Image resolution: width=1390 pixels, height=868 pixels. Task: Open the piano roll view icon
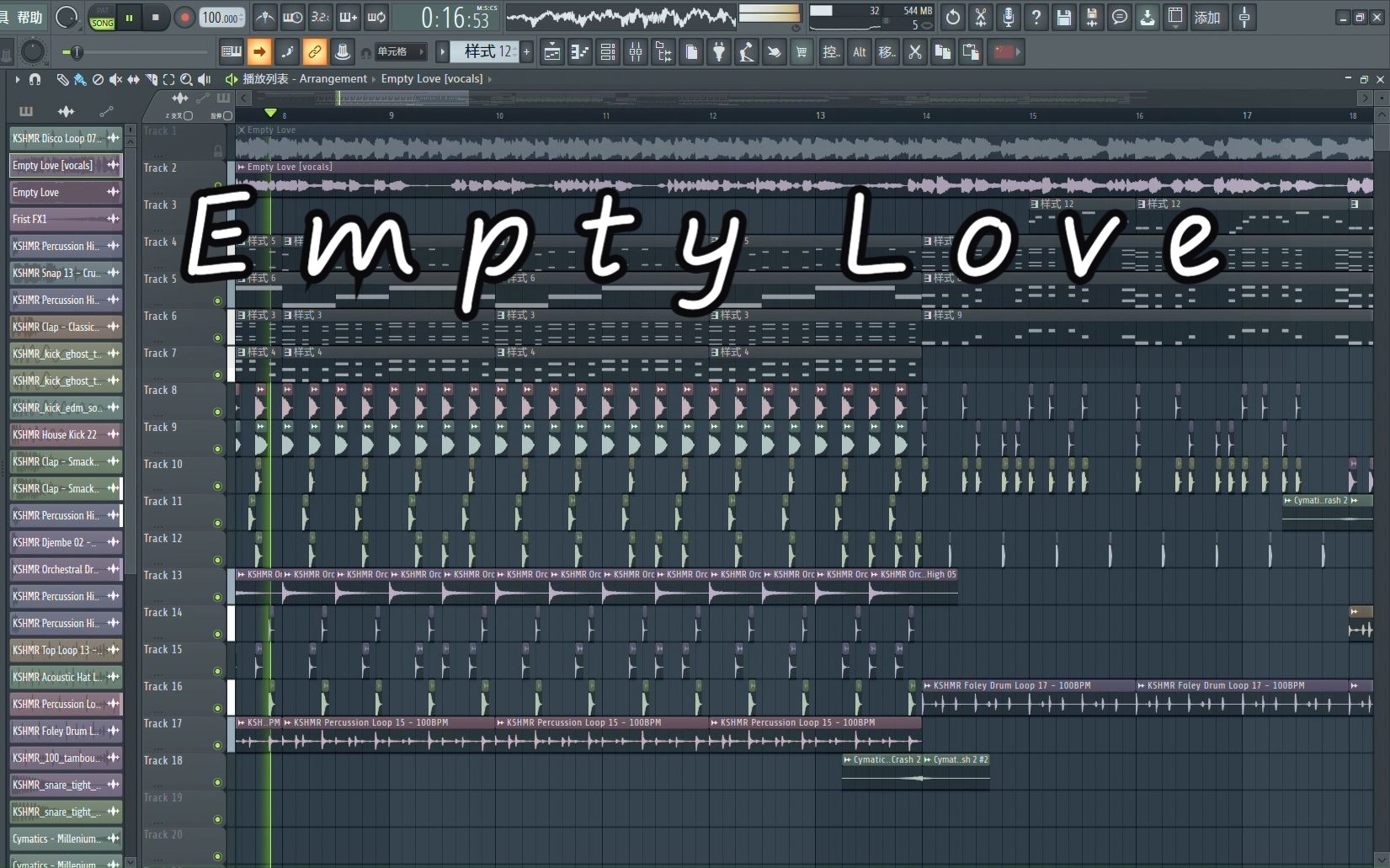[x=579, y=52]
